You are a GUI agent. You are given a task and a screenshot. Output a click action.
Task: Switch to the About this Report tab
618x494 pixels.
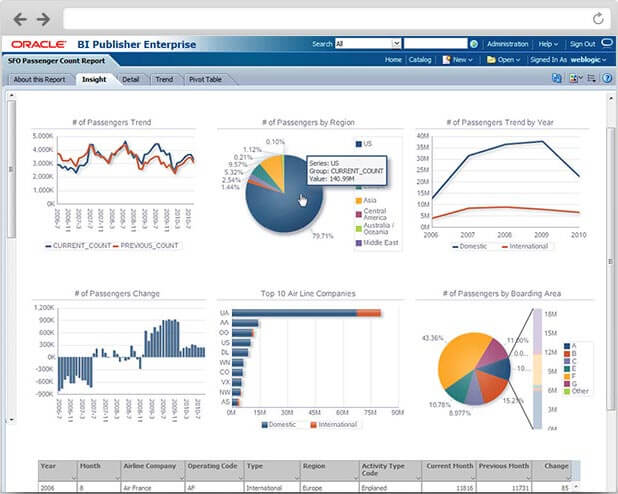39,79
